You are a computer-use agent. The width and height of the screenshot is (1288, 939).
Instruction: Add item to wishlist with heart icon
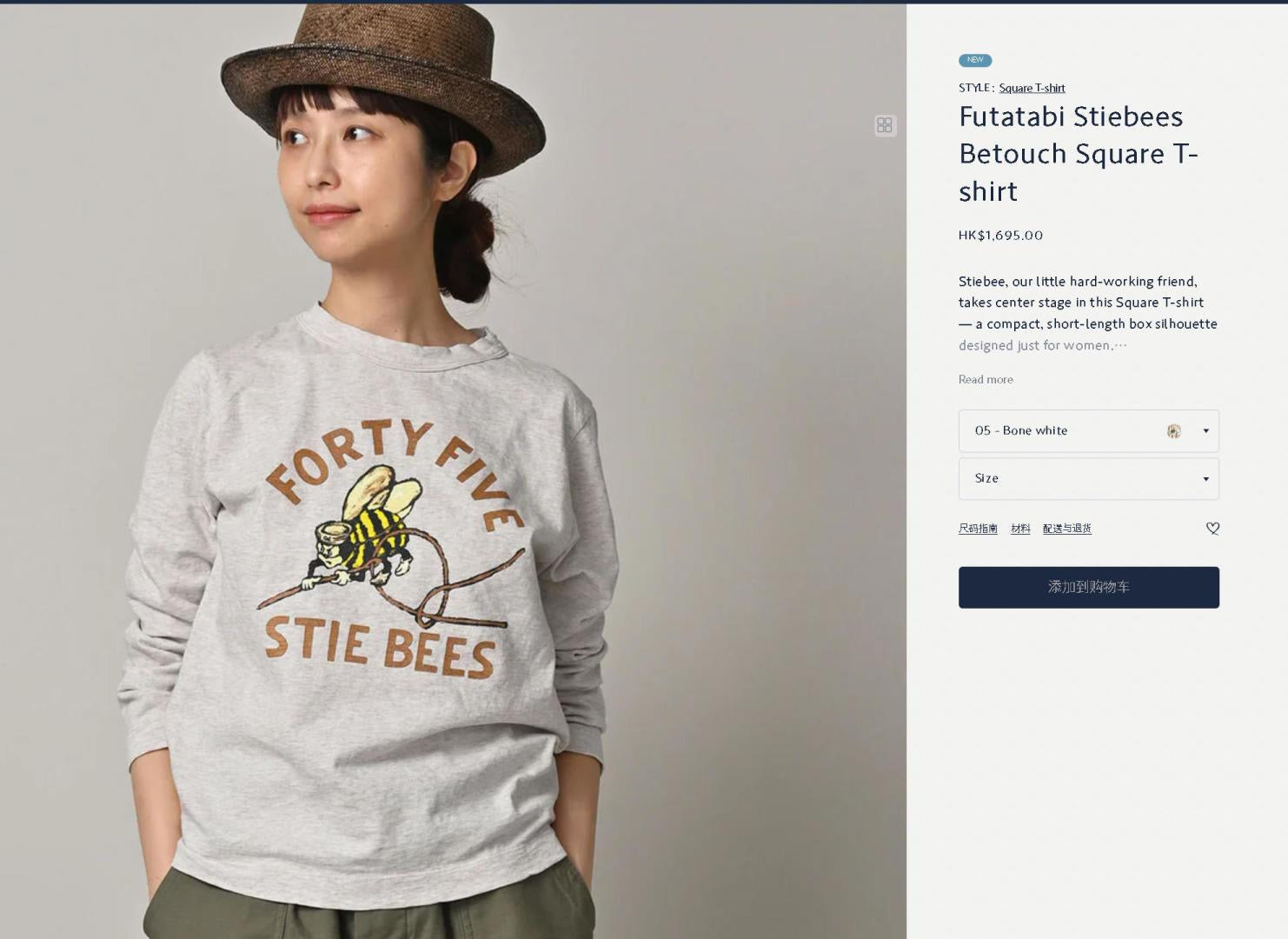[1212, 529]
